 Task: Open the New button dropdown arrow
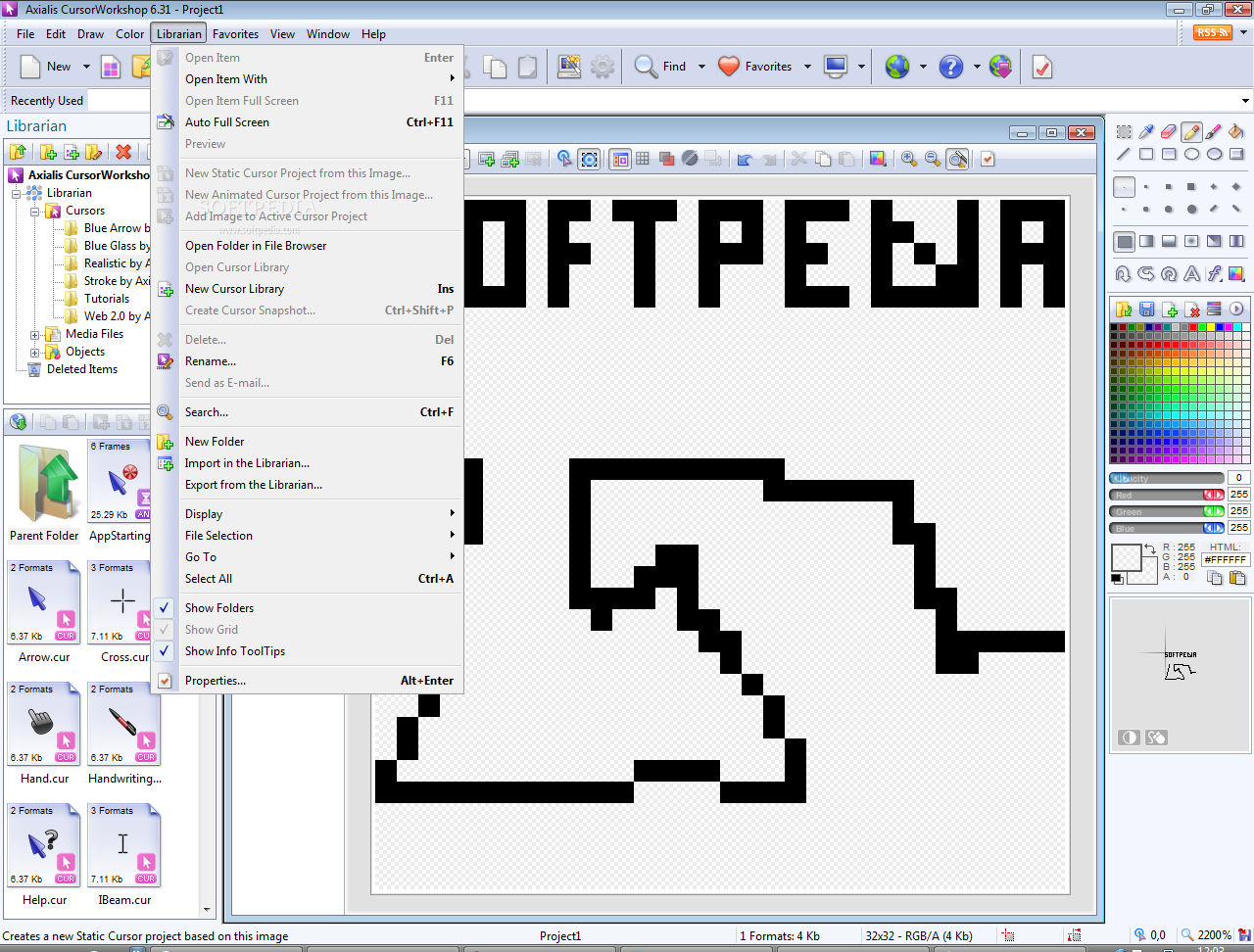86,67
